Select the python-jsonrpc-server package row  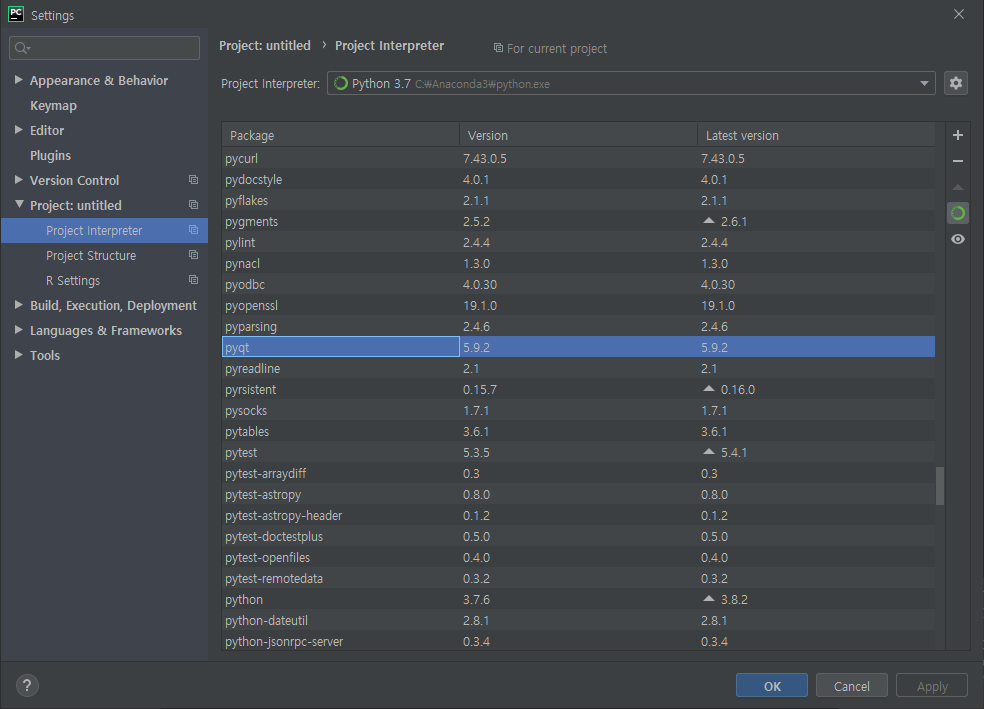pyautogui.click(x=579, y=641)
